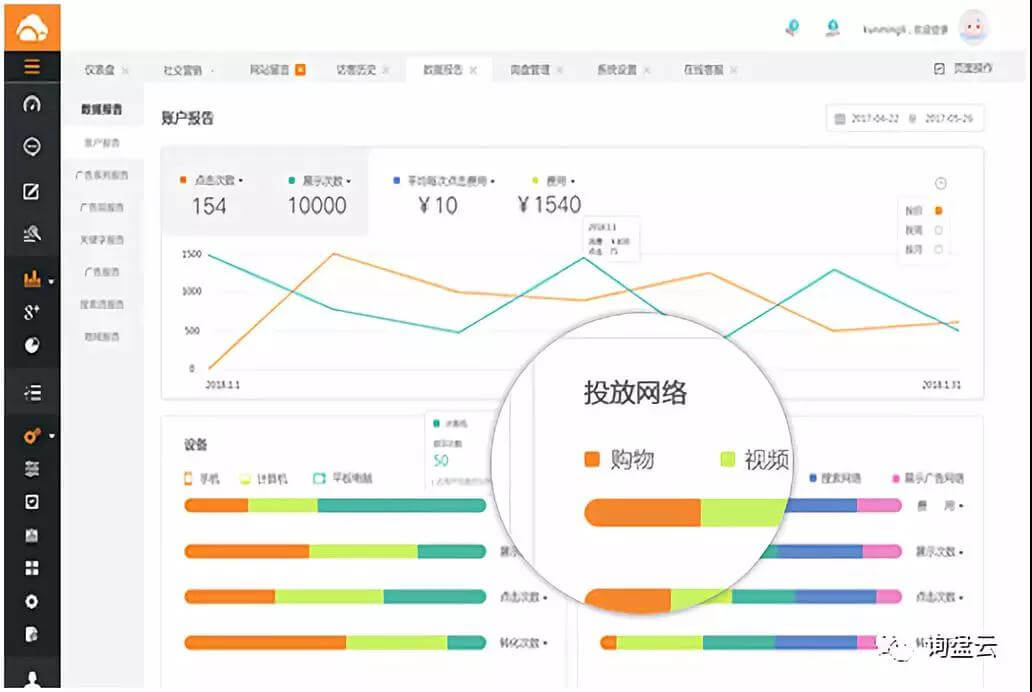Select the 按月 radio option
The height and width of the screenshot is (692, 1032).
939,249
